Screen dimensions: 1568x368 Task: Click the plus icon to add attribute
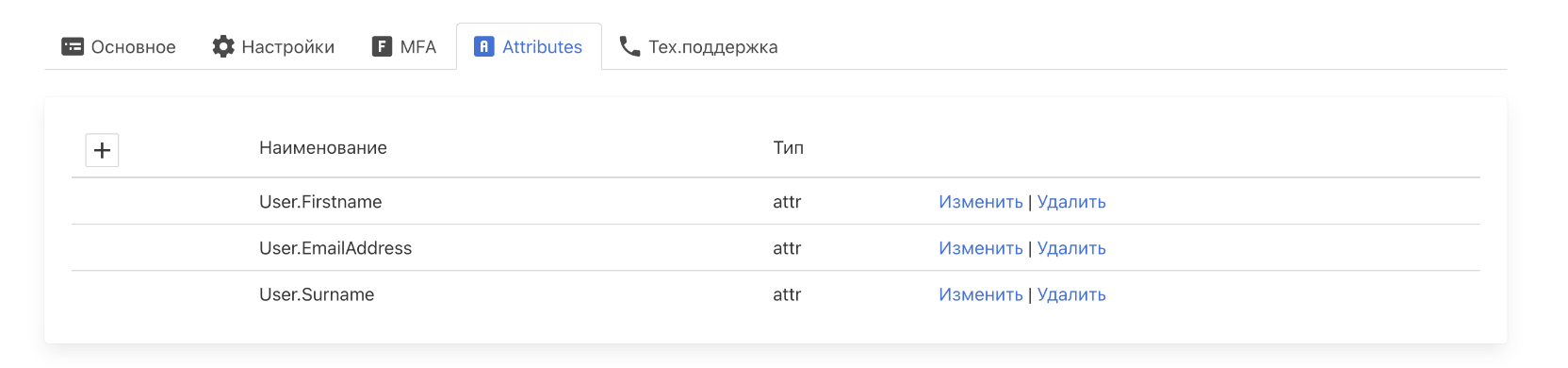click(102, 150)
